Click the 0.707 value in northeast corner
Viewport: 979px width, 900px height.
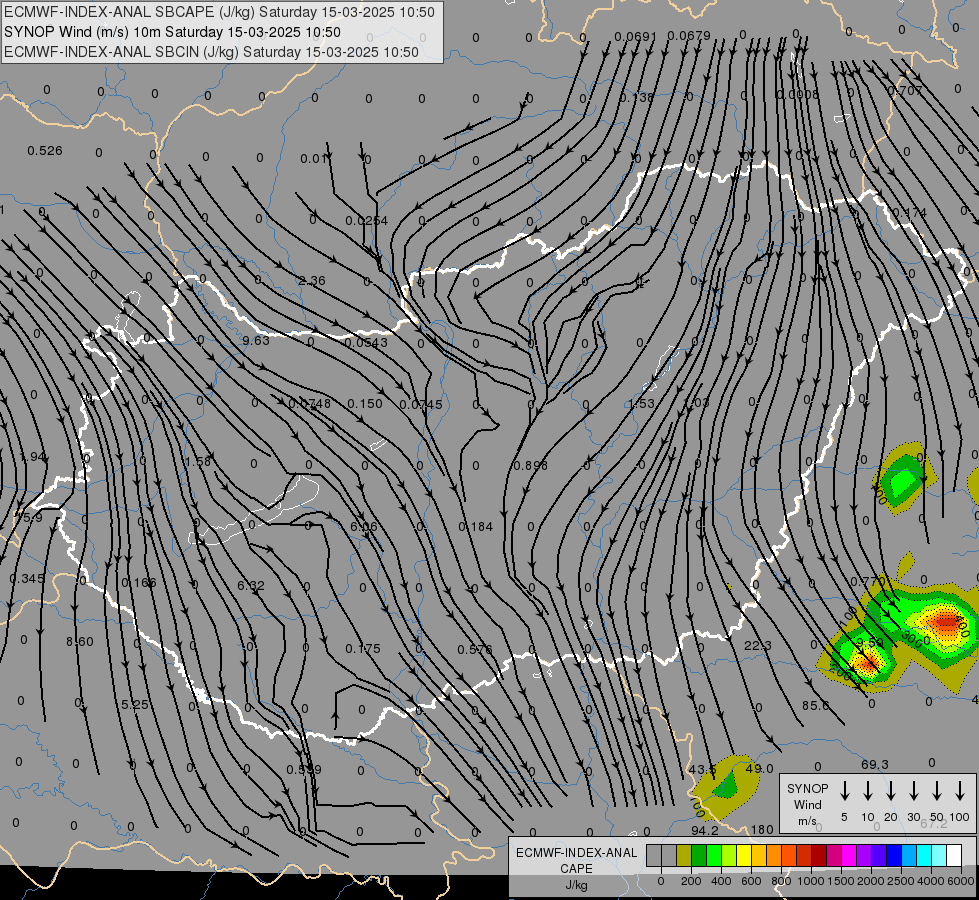click(905, 91)
